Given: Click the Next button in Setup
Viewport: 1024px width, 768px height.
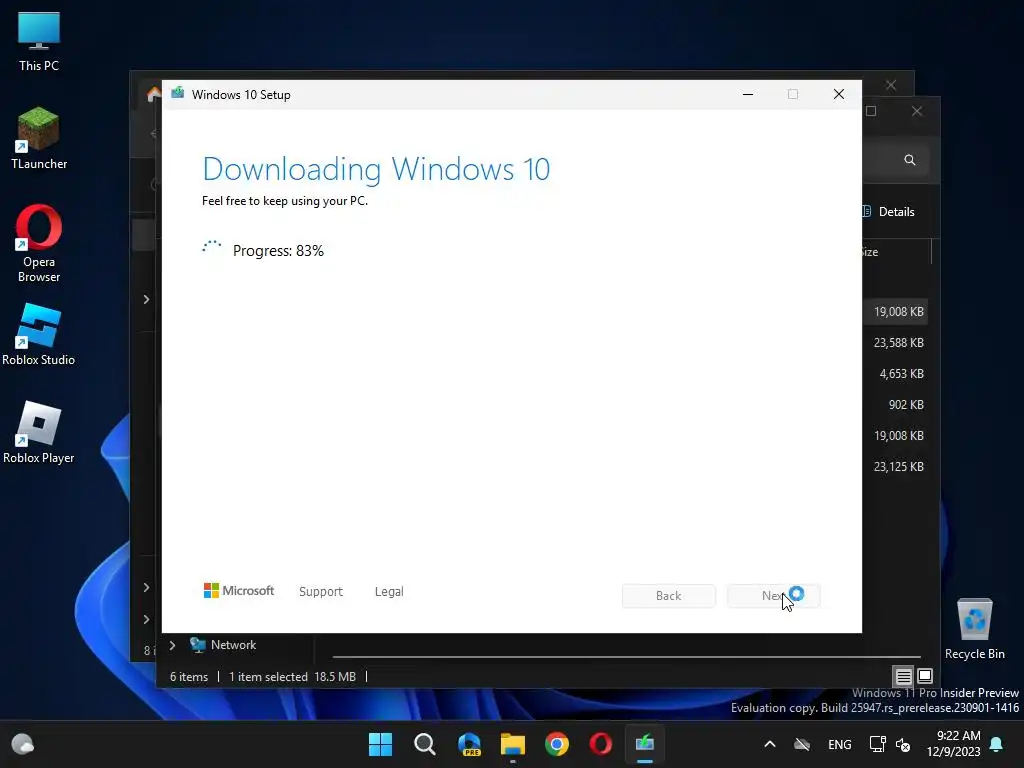Looking at the screenshot, I should tap(774, 596).
